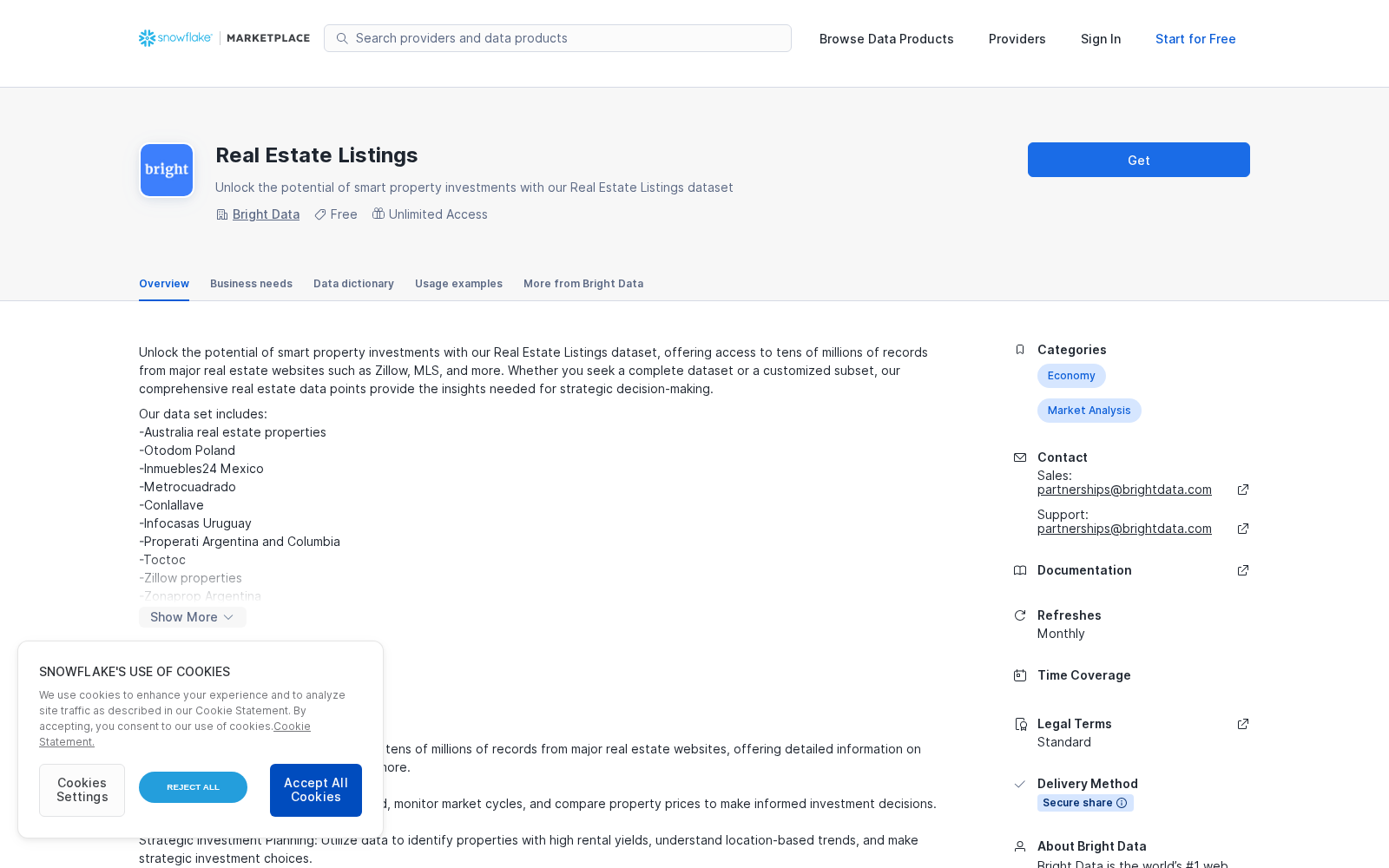The width and height of the screenshot is (1389, 868).
Task: Click the -Otodom Poland list item
Action: point(187,450)
